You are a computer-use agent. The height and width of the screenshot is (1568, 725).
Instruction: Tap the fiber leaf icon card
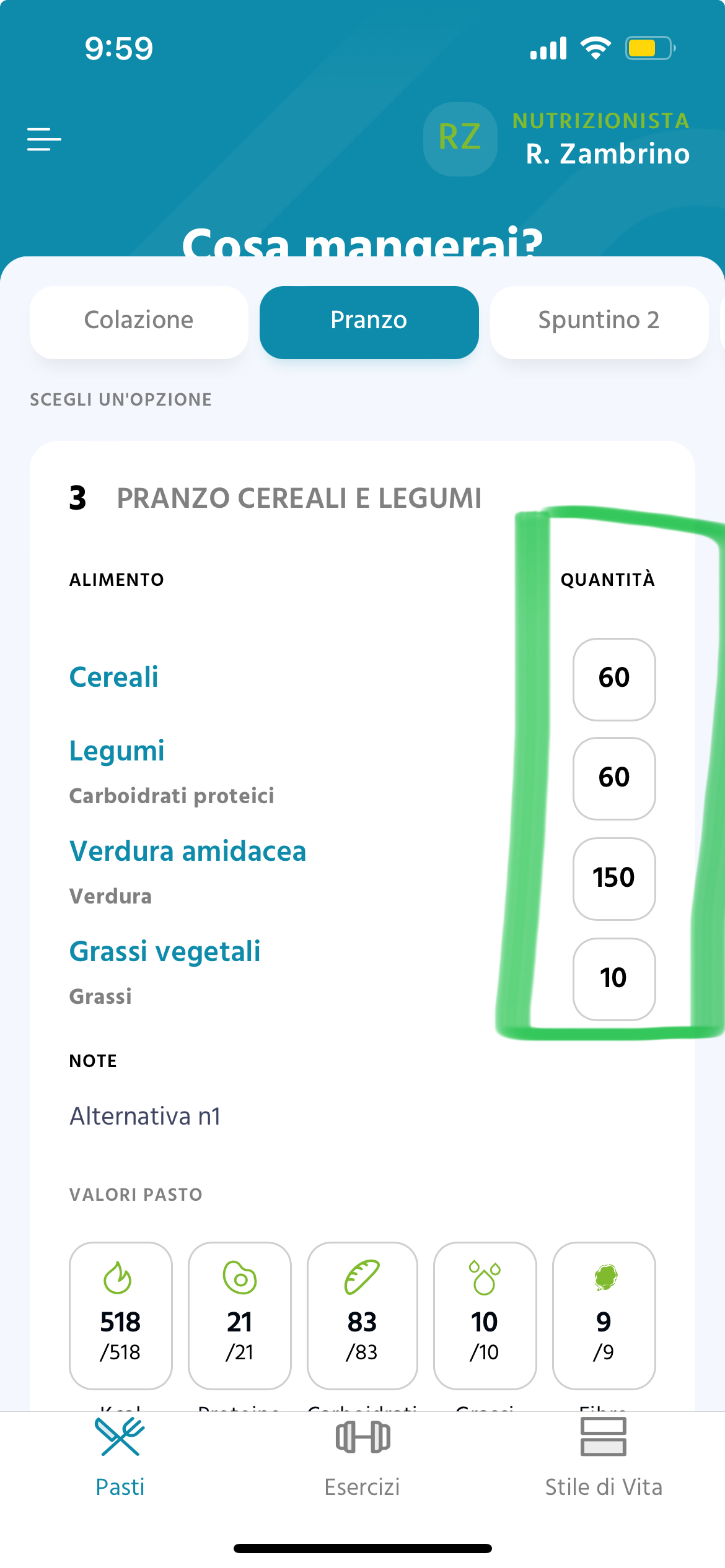point(604,1315)
